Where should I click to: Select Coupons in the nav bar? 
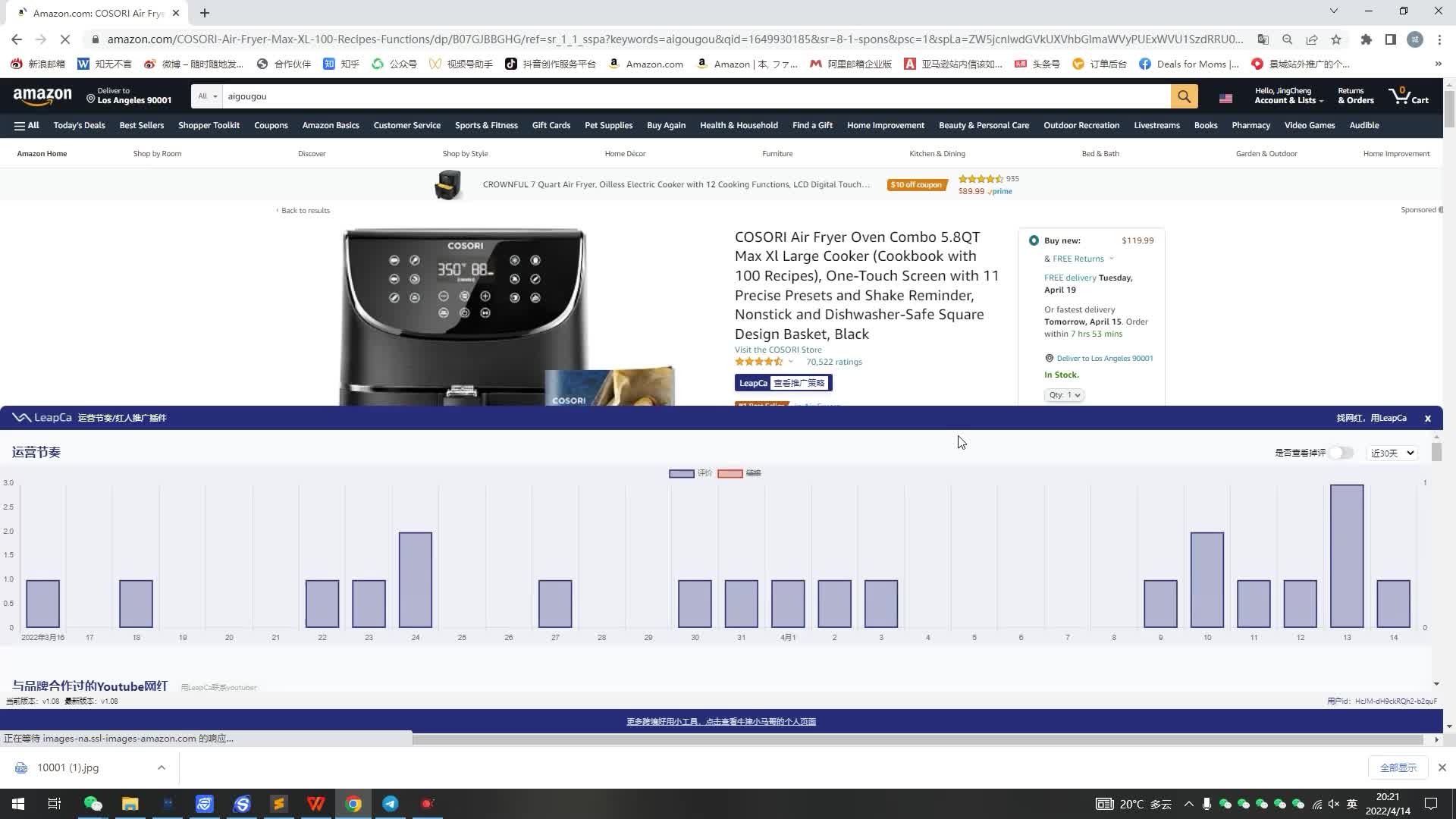pyautogui.click(x=271, y=126)
